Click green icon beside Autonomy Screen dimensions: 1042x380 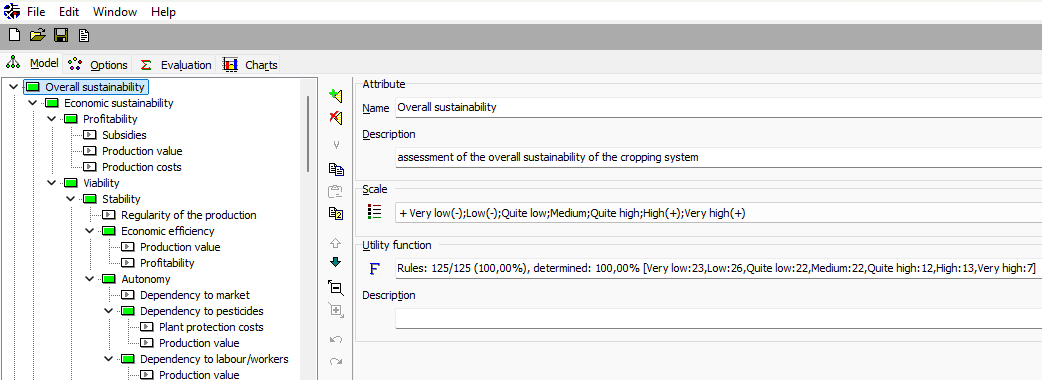(x=109, y=279)
